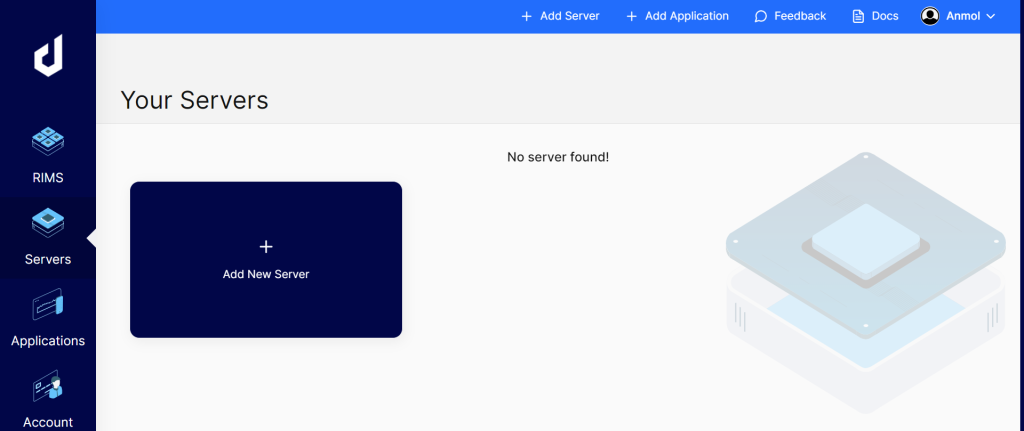
Task: Open the Account label in the sidebar
Action: 48,422
